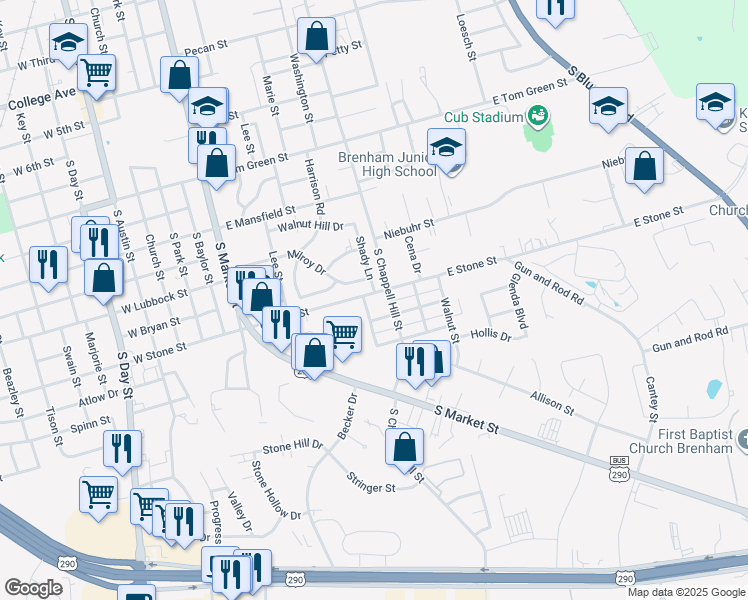Click the W Stone St label
The height and width of the screenshot is (600, 748).
click(160, 353)
